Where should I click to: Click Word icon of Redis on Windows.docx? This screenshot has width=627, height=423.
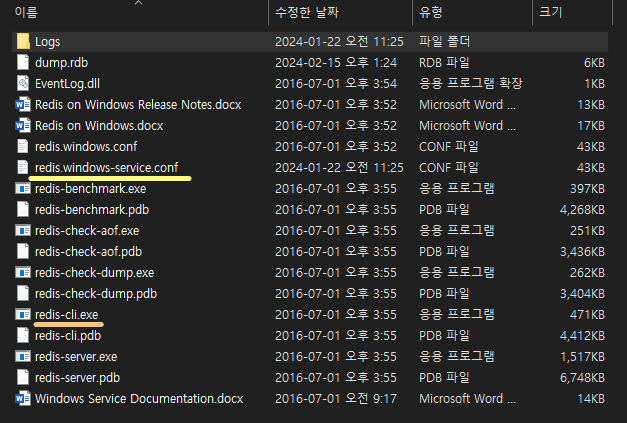click(23, 126)
